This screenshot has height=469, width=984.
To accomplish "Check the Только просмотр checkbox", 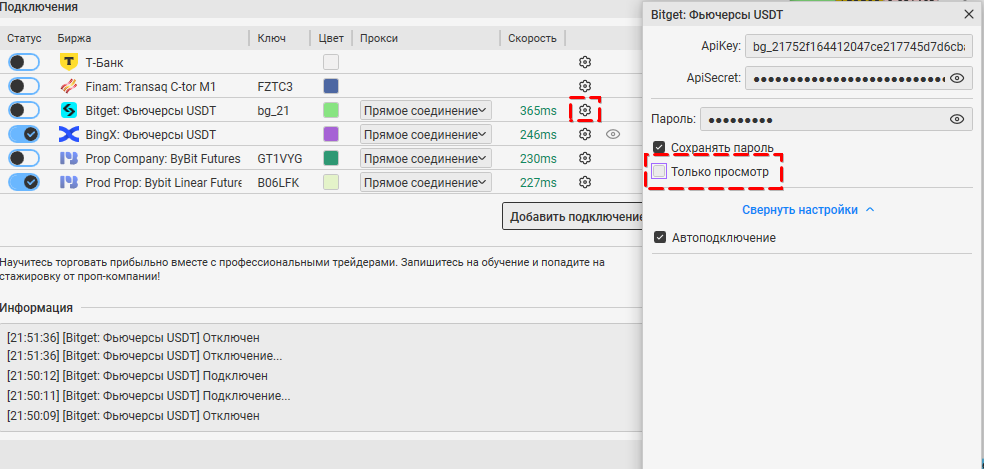I will [x=659, y=171].
